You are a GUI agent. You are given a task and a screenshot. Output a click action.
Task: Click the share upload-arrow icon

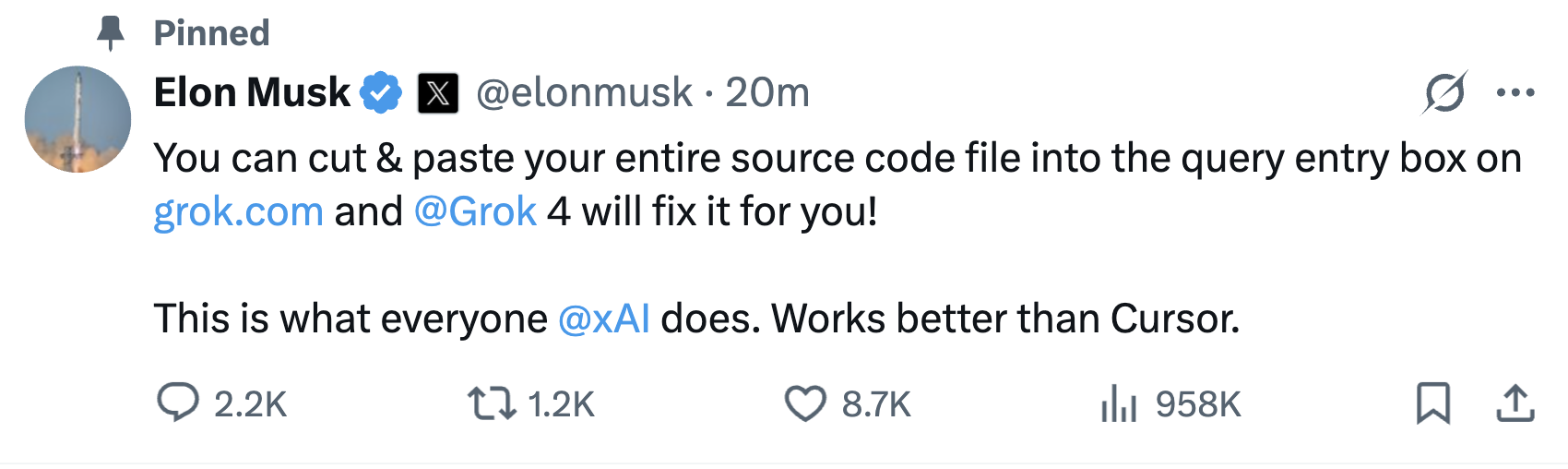click(1515, 403)
